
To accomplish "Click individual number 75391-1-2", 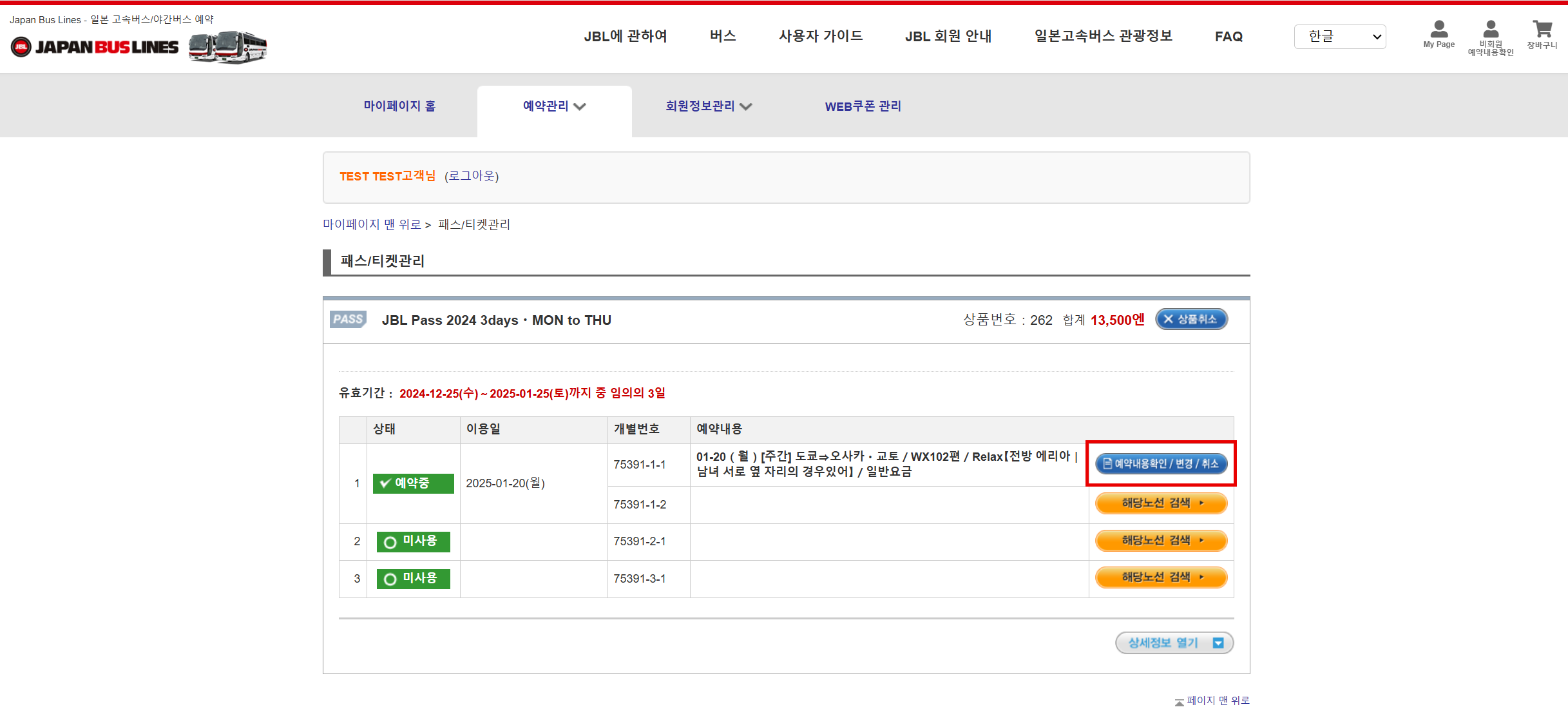I will pyautogui.click(x=640, y=505).
